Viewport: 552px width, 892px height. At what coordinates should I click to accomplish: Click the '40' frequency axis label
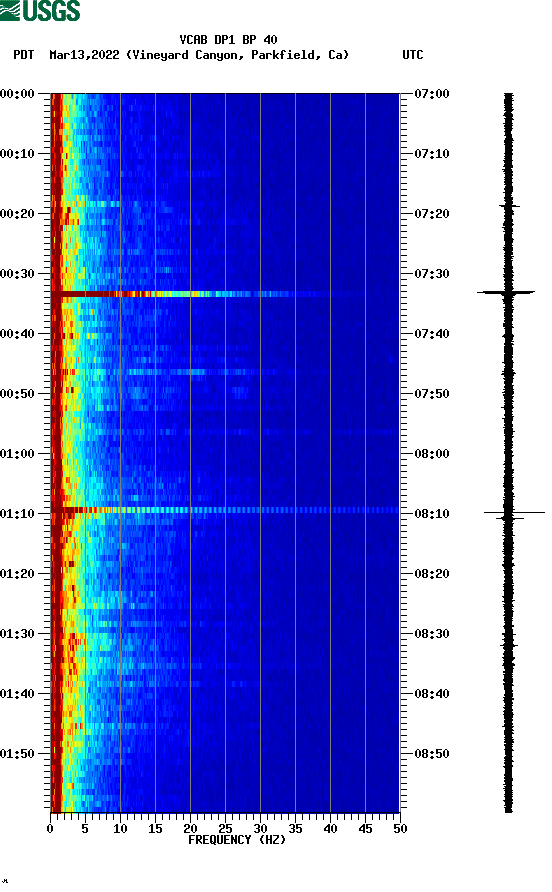pos(330,829)
